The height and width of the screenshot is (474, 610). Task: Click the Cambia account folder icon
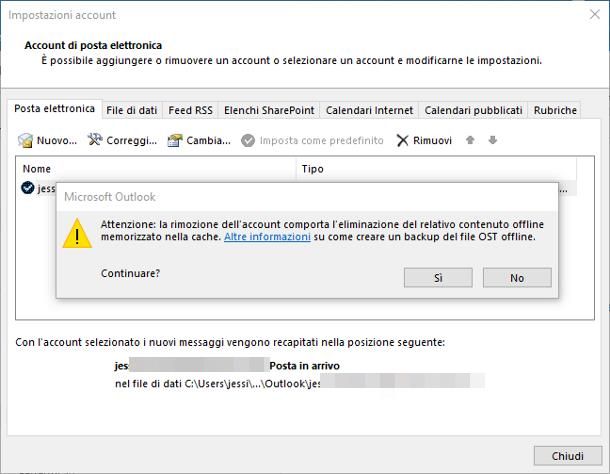point(175,140)
